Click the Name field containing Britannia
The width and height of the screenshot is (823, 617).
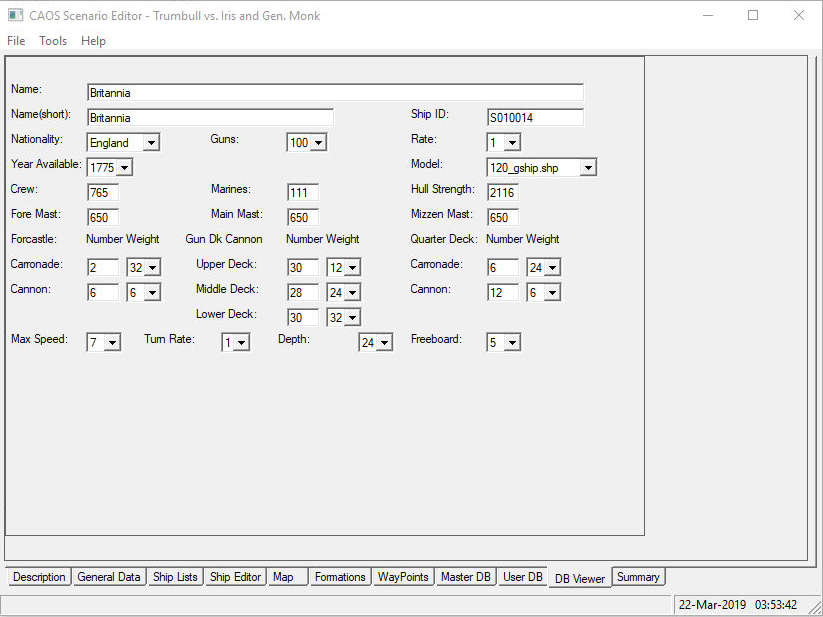[335, 92]
